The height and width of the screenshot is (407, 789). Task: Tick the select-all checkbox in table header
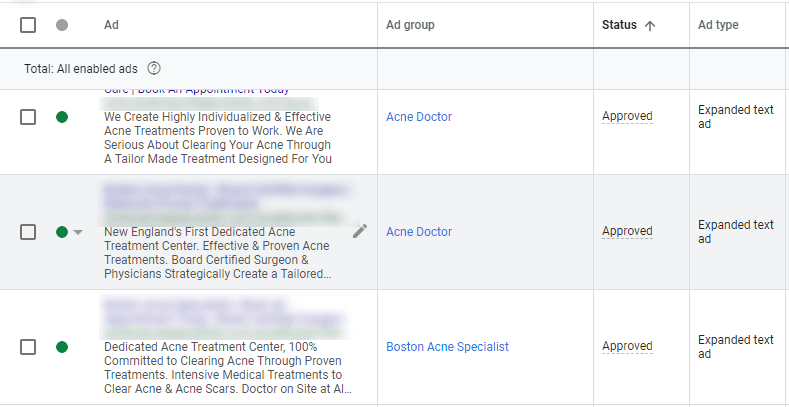click(28, 25)
